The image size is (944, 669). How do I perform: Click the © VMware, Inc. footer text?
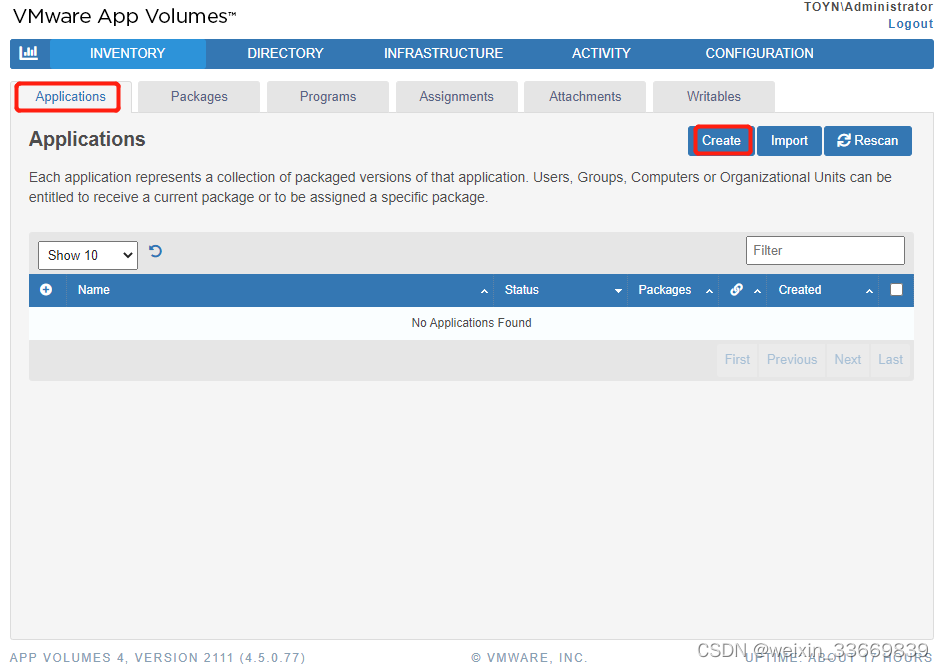(529, 658)
